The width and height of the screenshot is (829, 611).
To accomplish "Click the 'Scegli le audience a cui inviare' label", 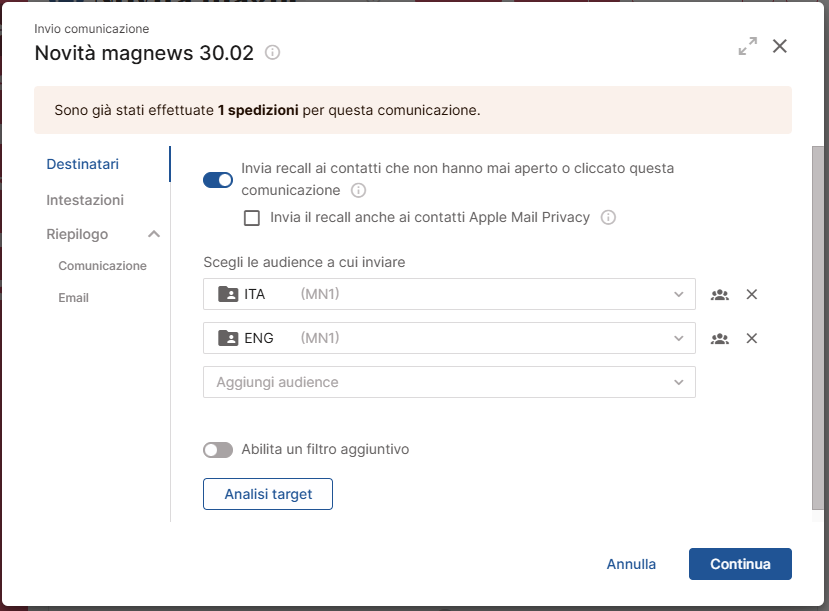I will point(304,262).
